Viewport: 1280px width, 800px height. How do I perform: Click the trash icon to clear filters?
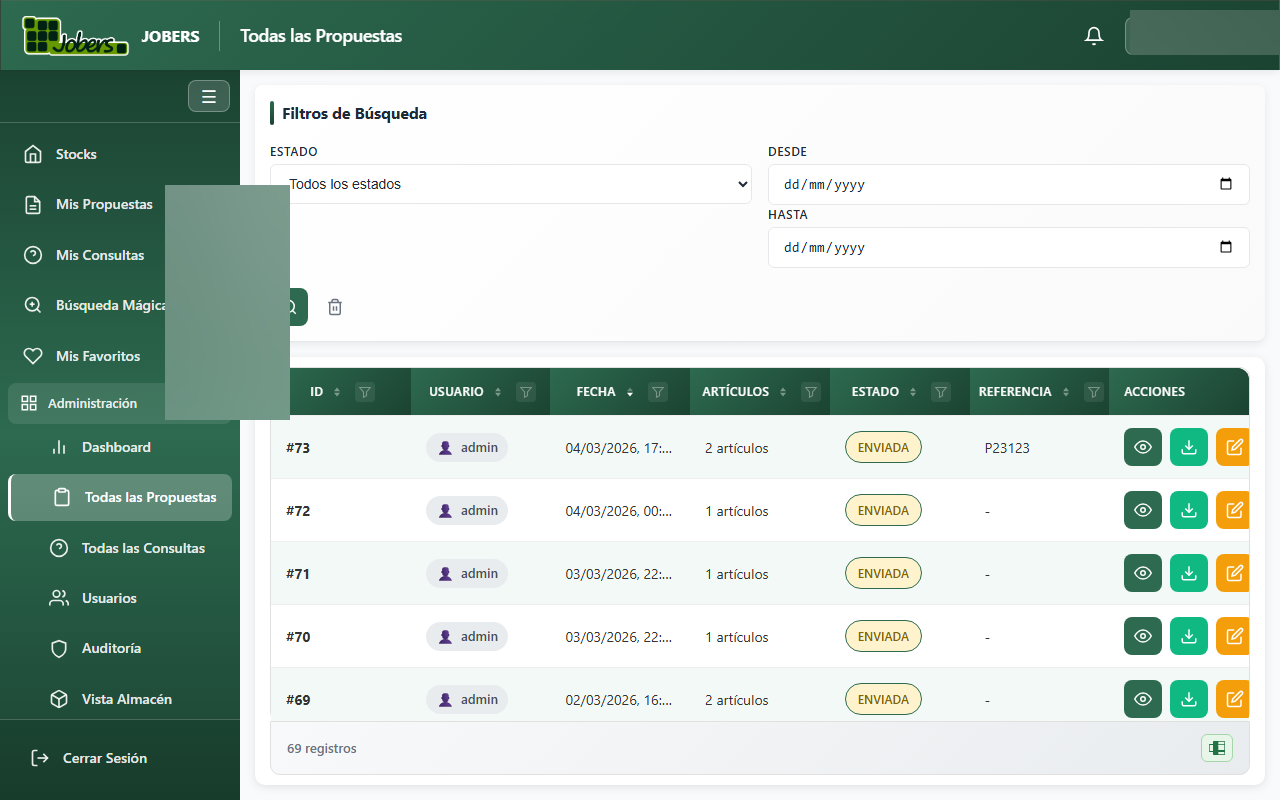(x=335, y=307)
